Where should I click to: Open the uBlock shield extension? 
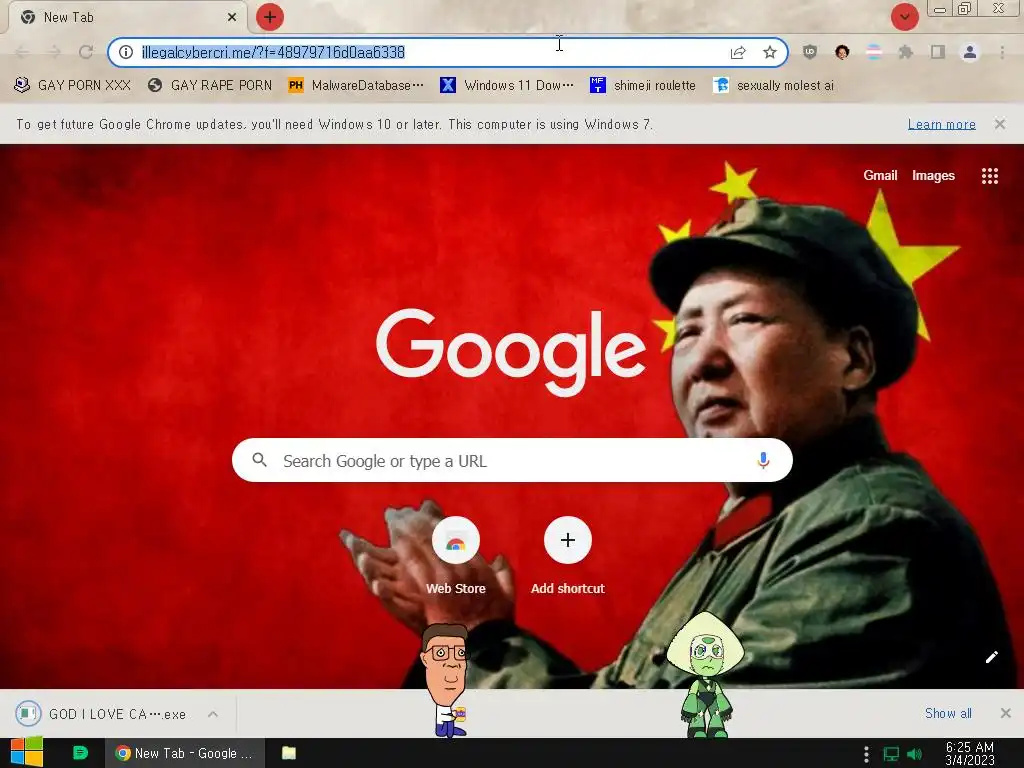click(x=810, y=52)
